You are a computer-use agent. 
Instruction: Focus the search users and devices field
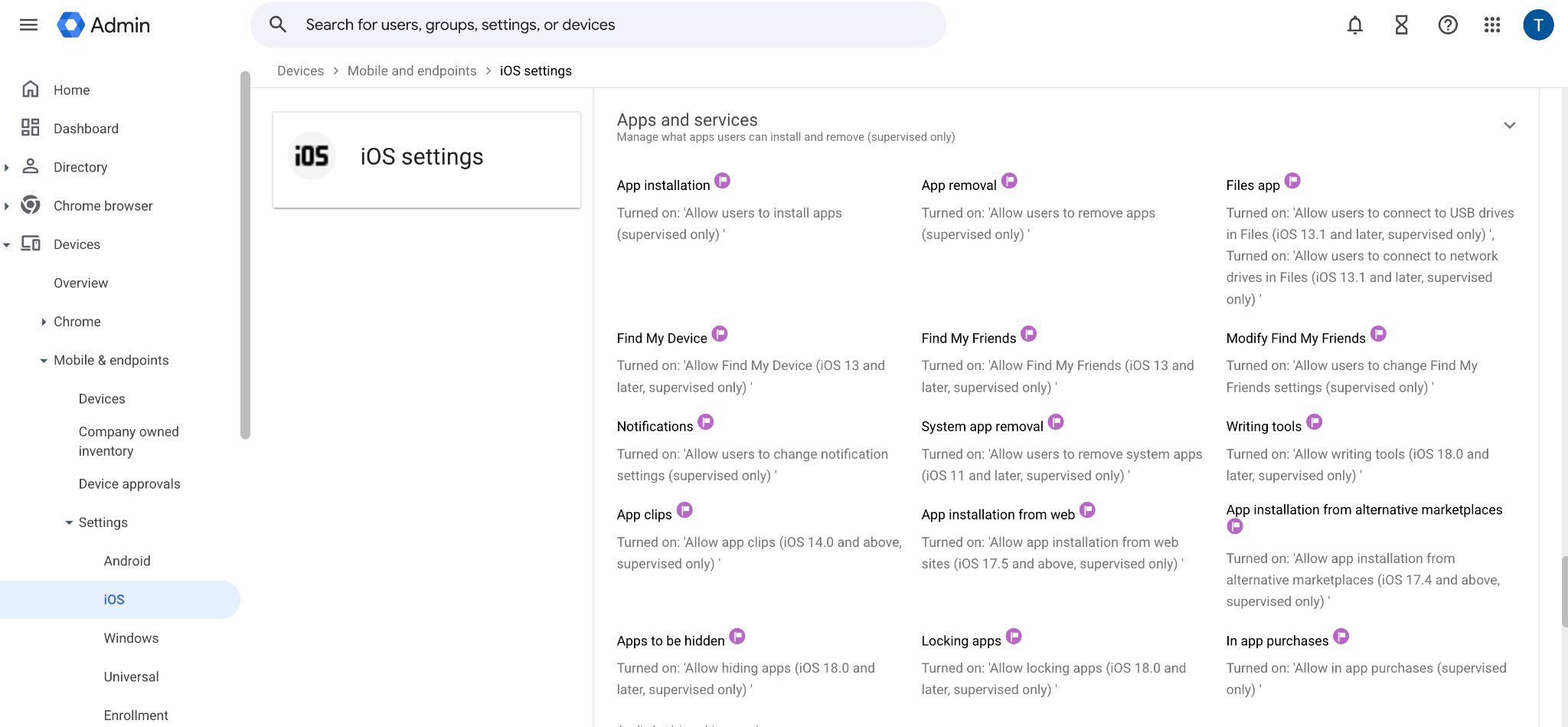tap(598, 25)
